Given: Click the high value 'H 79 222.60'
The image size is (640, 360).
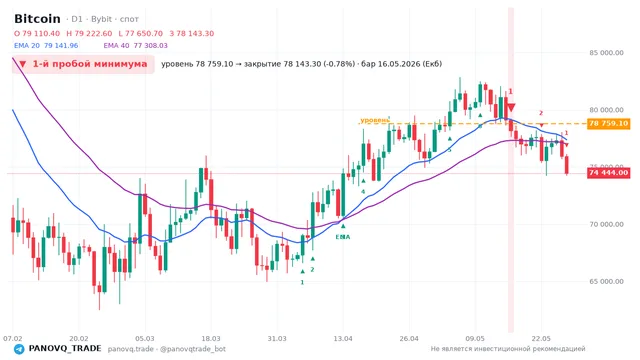Looking at the screenshot, I should [89, 33].
